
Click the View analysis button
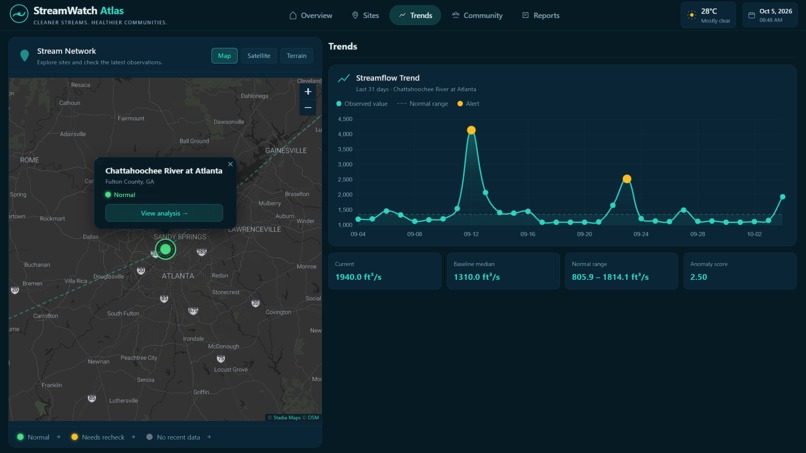tap(164, 213)
